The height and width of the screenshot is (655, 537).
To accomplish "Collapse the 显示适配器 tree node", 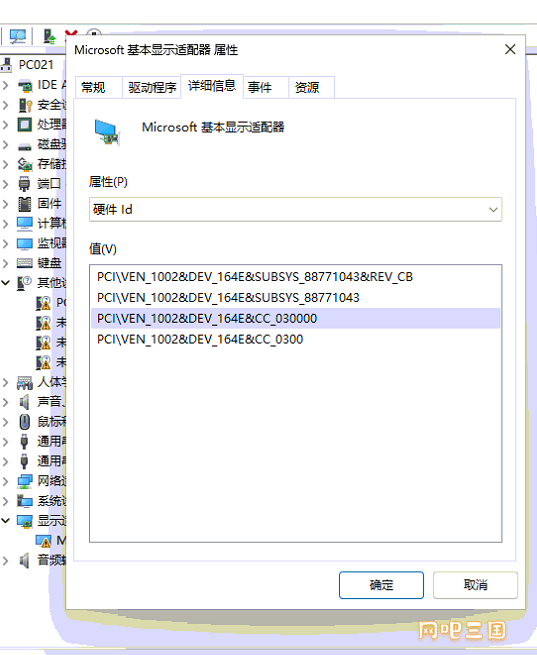I will [x=5, y=520].
